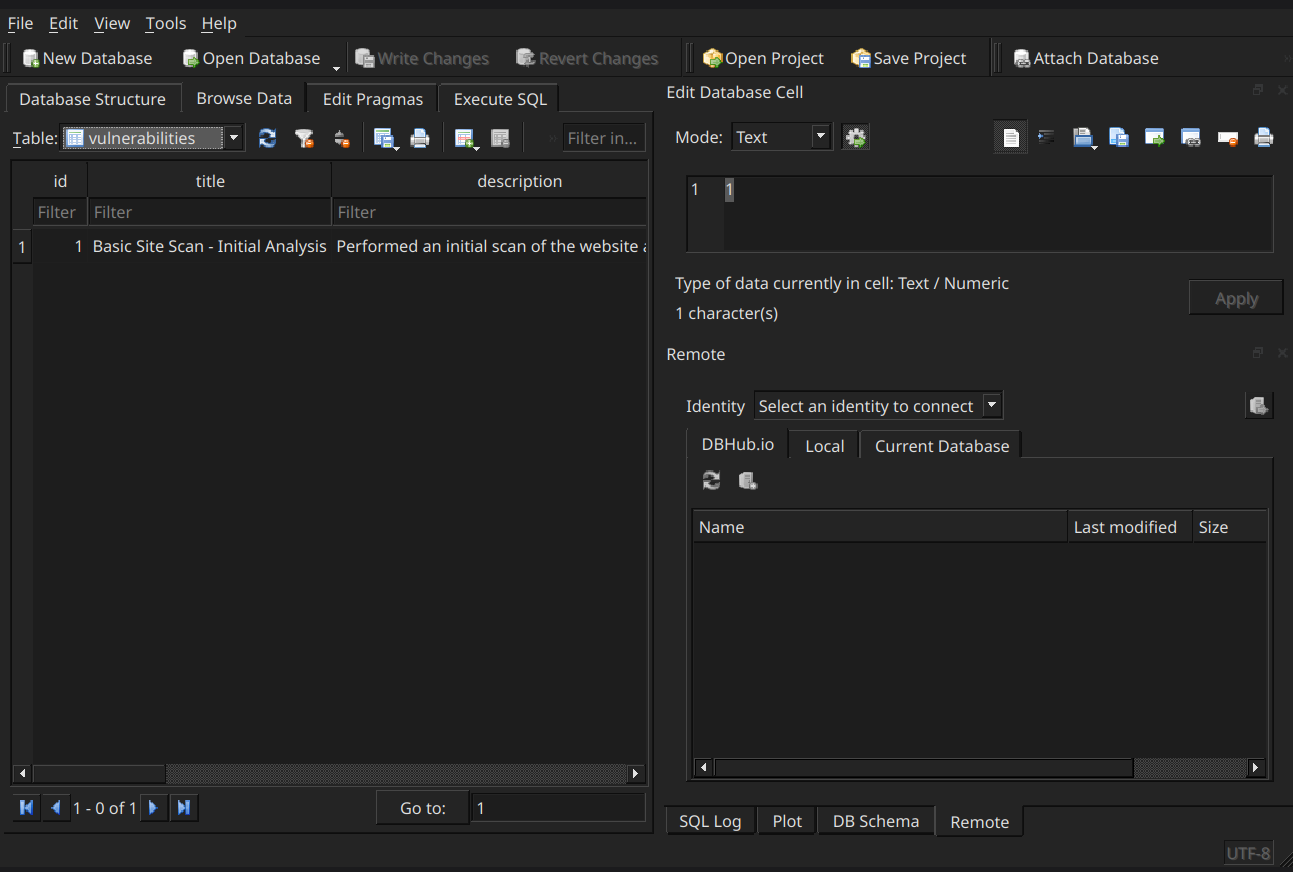Delete the current record with the remove-row icon

click(x=501, y=138)
